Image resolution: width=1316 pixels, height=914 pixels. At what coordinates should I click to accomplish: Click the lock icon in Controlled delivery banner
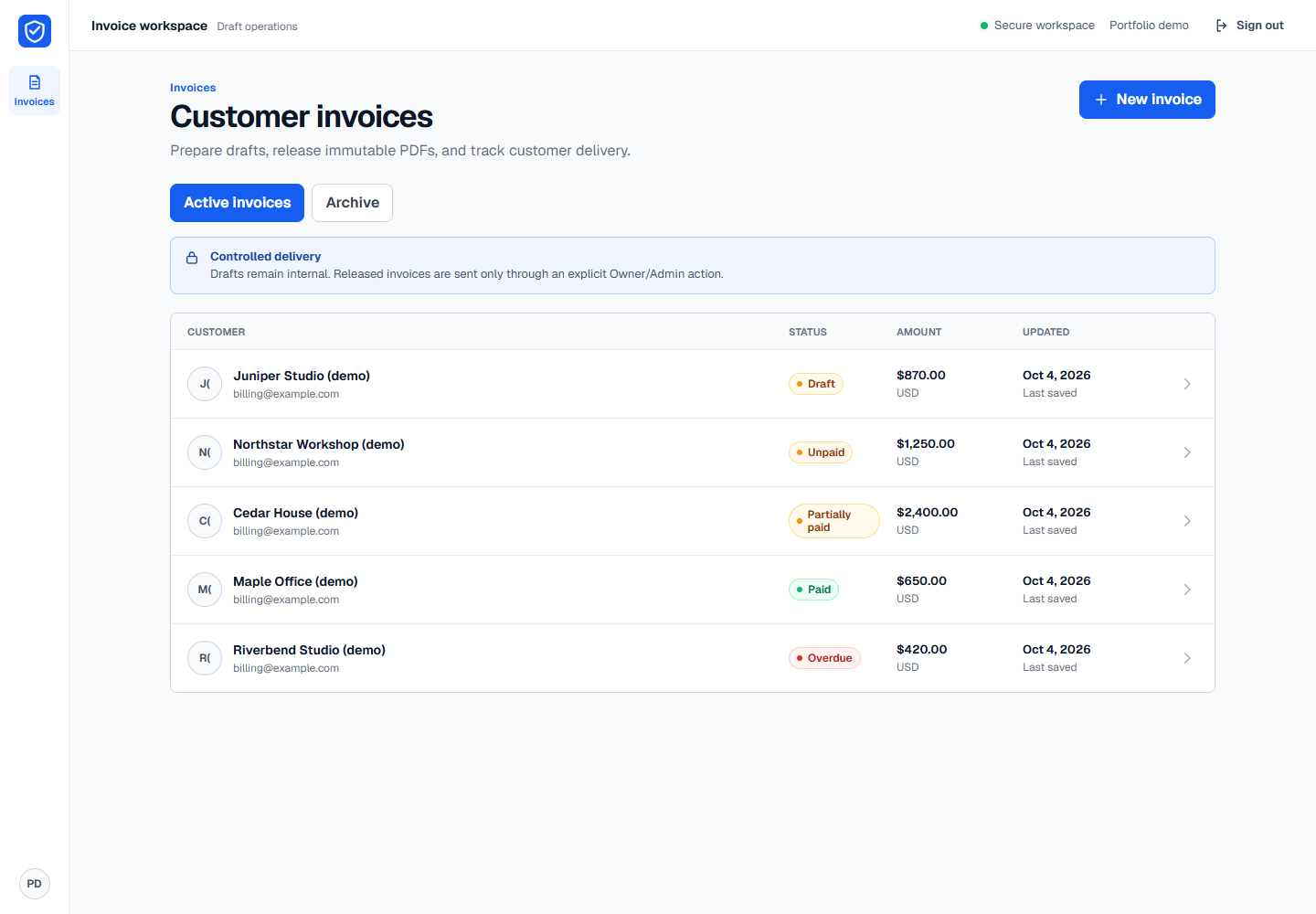tap(192, 258)
